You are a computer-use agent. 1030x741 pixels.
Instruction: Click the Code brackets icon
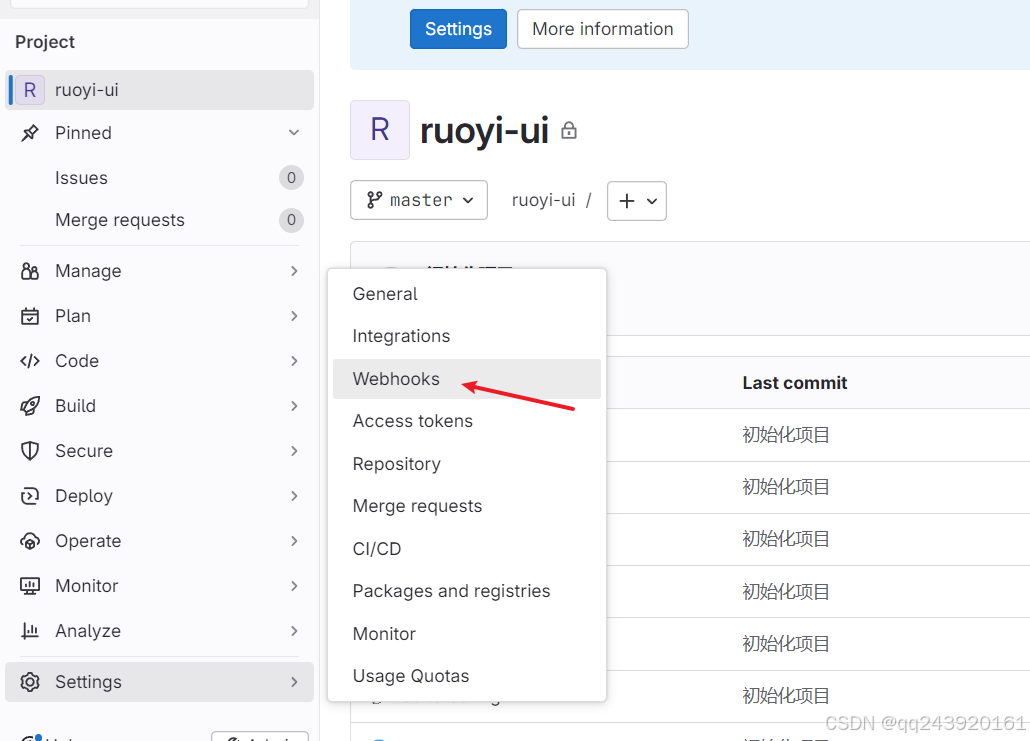point(30,361)
